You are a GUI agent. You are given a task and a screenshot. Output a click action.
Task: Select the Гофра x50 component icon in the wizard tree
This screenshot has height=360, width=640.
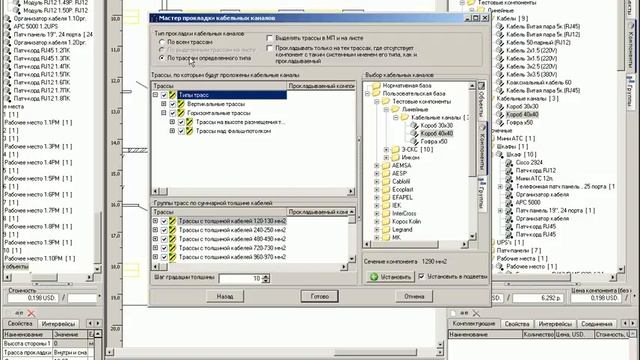coord(414,142)
